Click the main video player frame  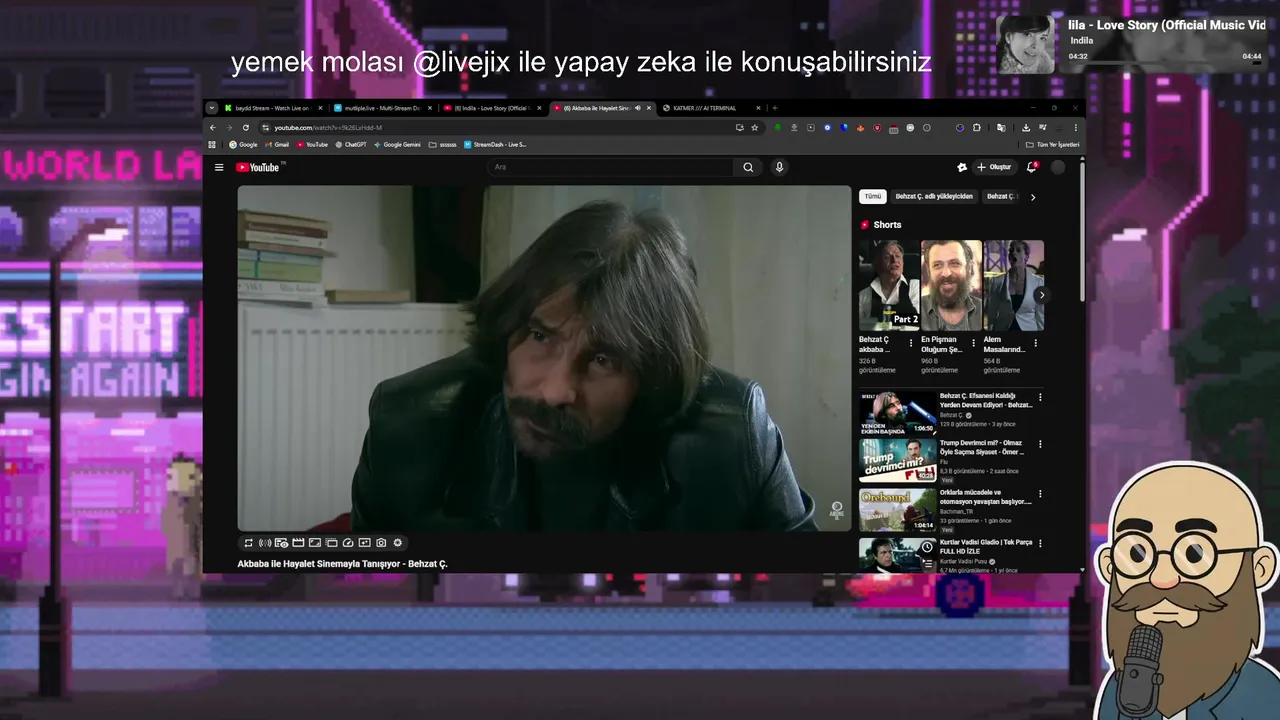(x=544, y=358)
